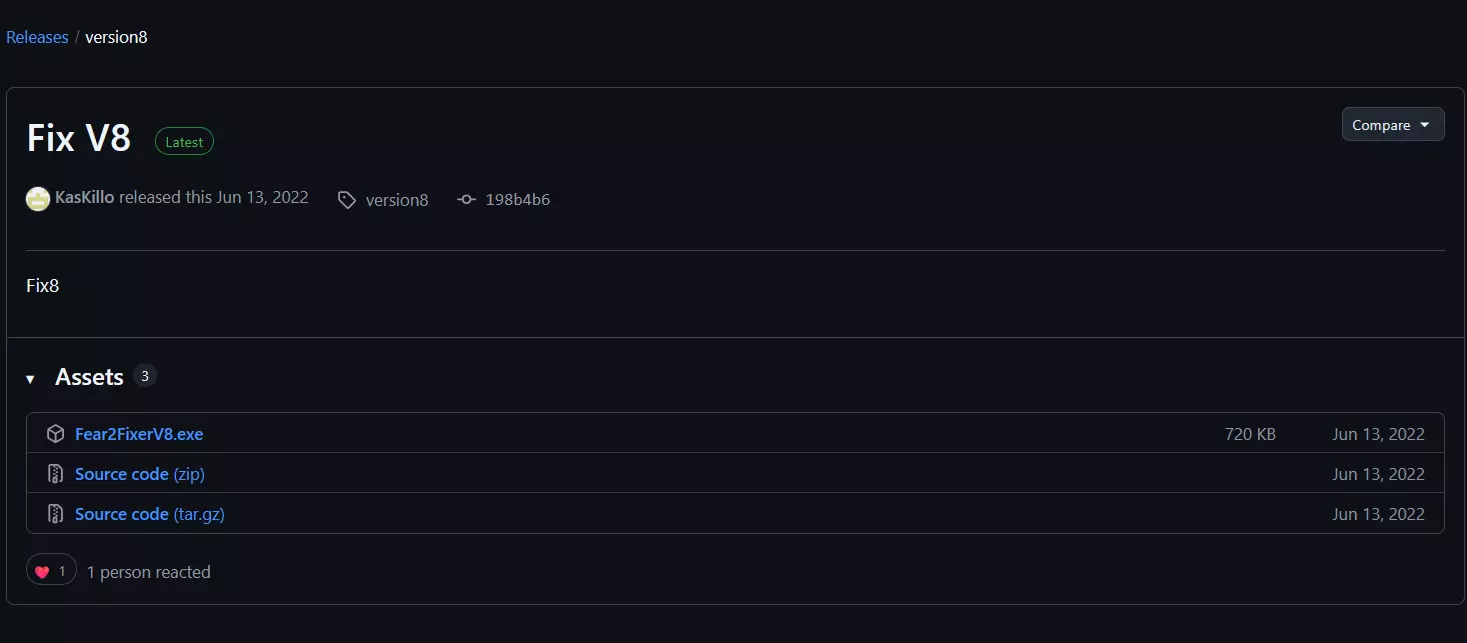Click the commit icon beside 198b4b6
1467x643 pixels.
(x=466, y=200)
